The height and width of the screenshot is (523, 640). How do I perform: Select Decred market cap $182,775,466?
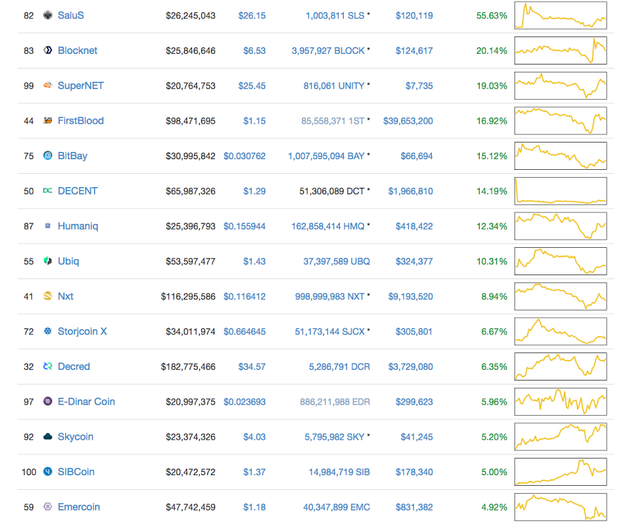click(x=188, y=367)
